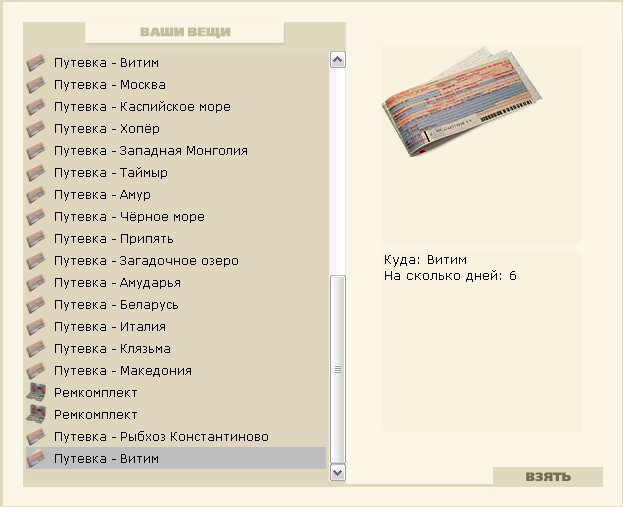Viewport: 623px width, 507px height.
Task: Select Путевка - Хопёр text
Action: 107,129
